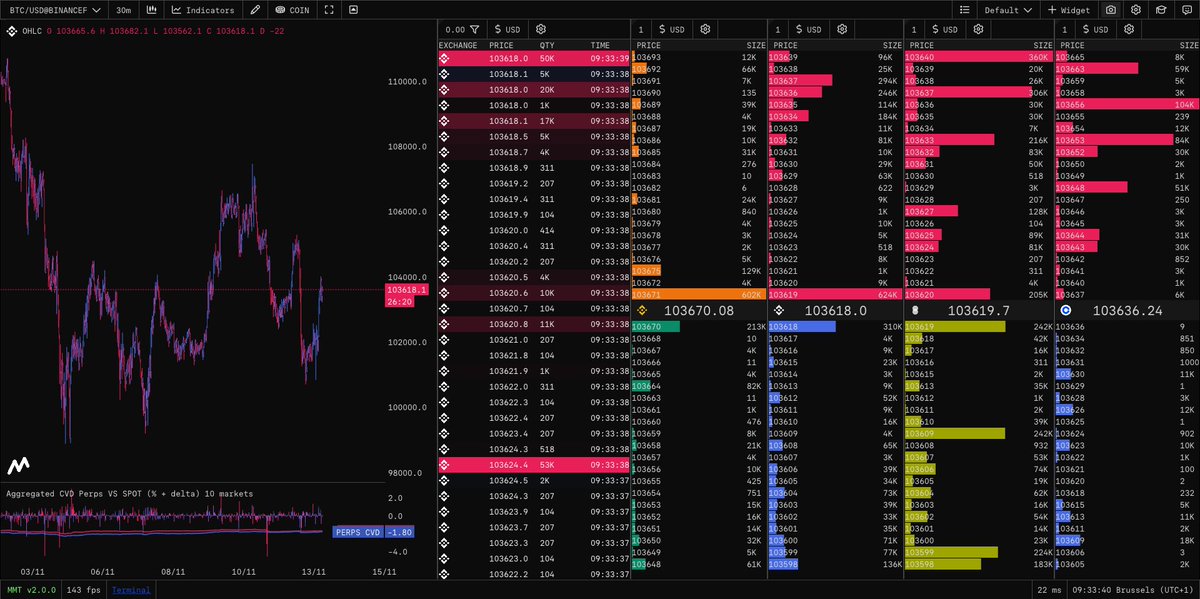Viewport: 1200px width, 599px height.
Task: Click exchange icon beside 103670.08 mid price
Action: [x=643, y=311]
